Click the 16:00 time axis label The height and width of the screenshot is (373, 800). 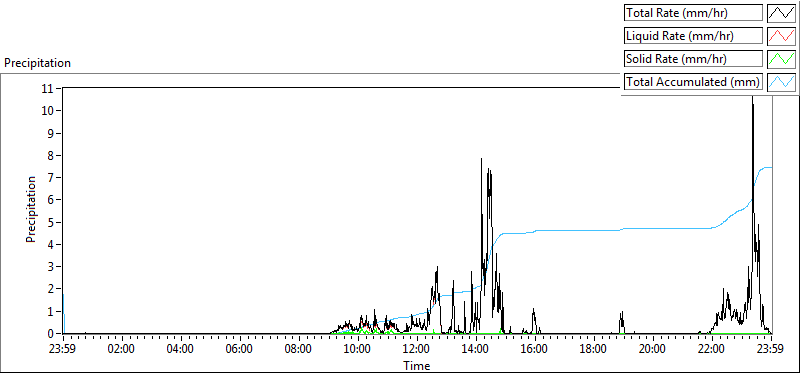click(535, 350)
